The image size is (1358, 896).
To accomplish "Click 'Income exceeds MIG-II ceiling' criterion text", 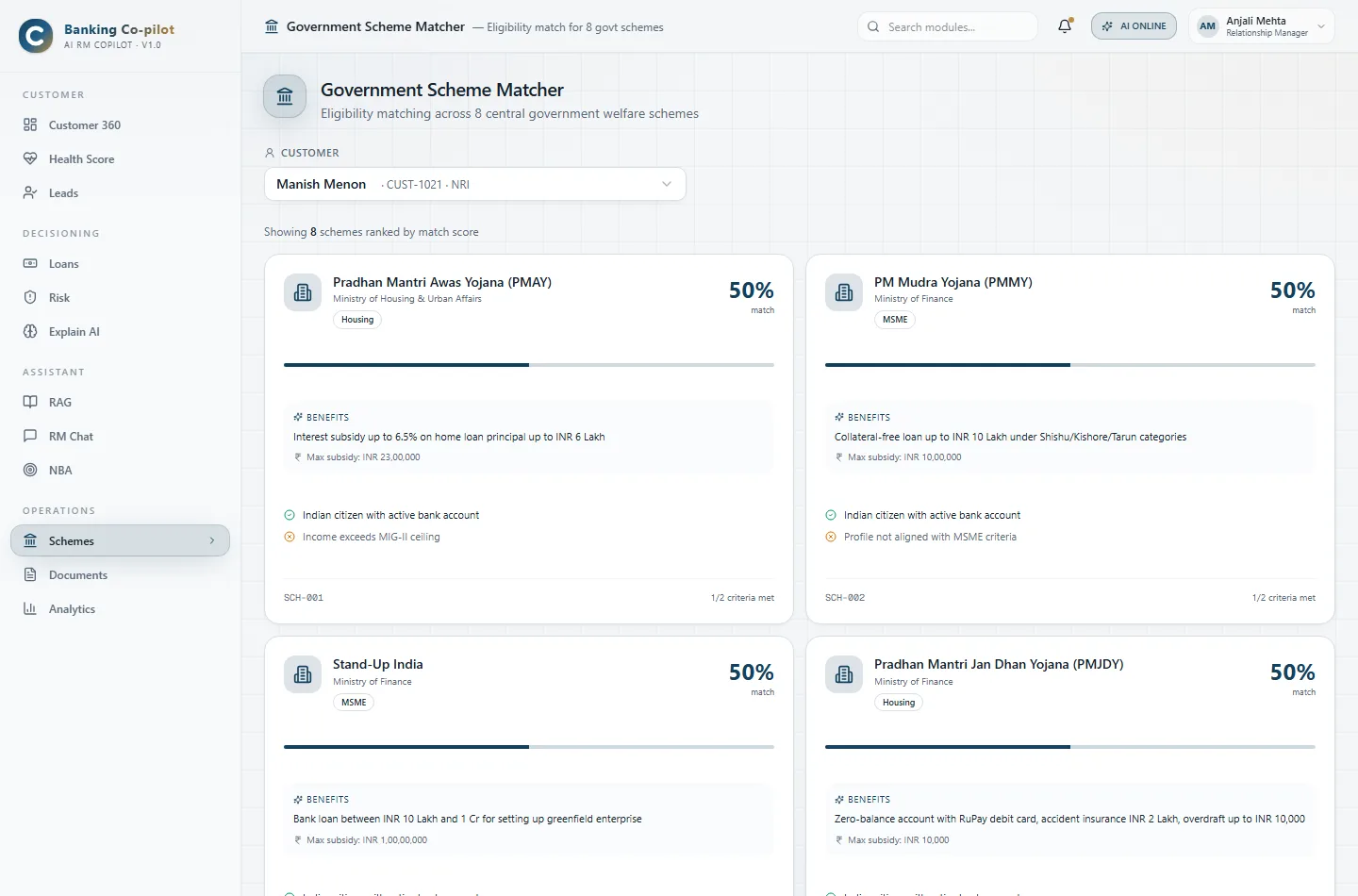I will pos(372,537).
